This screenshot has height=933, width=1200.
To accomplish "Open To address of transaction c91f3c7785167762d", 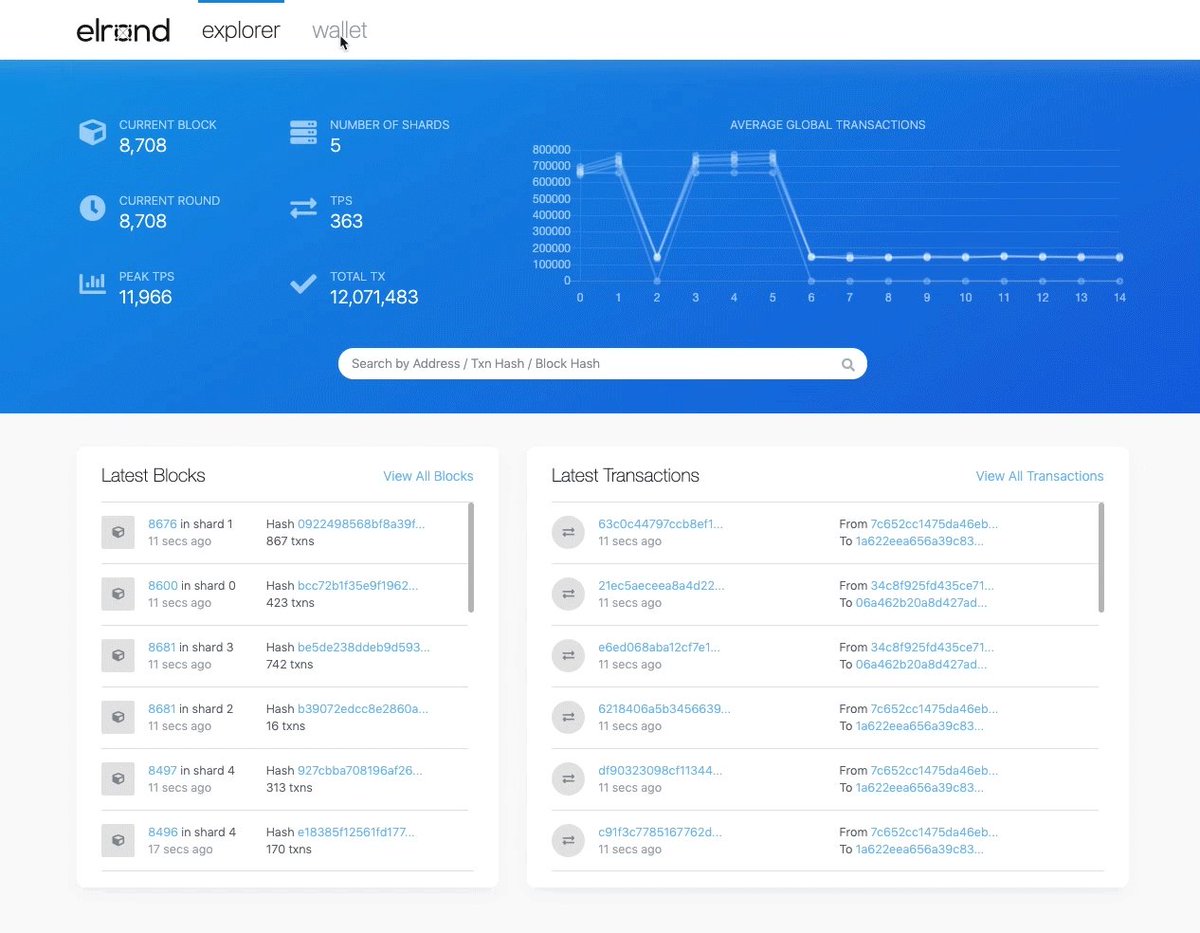I will pos(919,849).
